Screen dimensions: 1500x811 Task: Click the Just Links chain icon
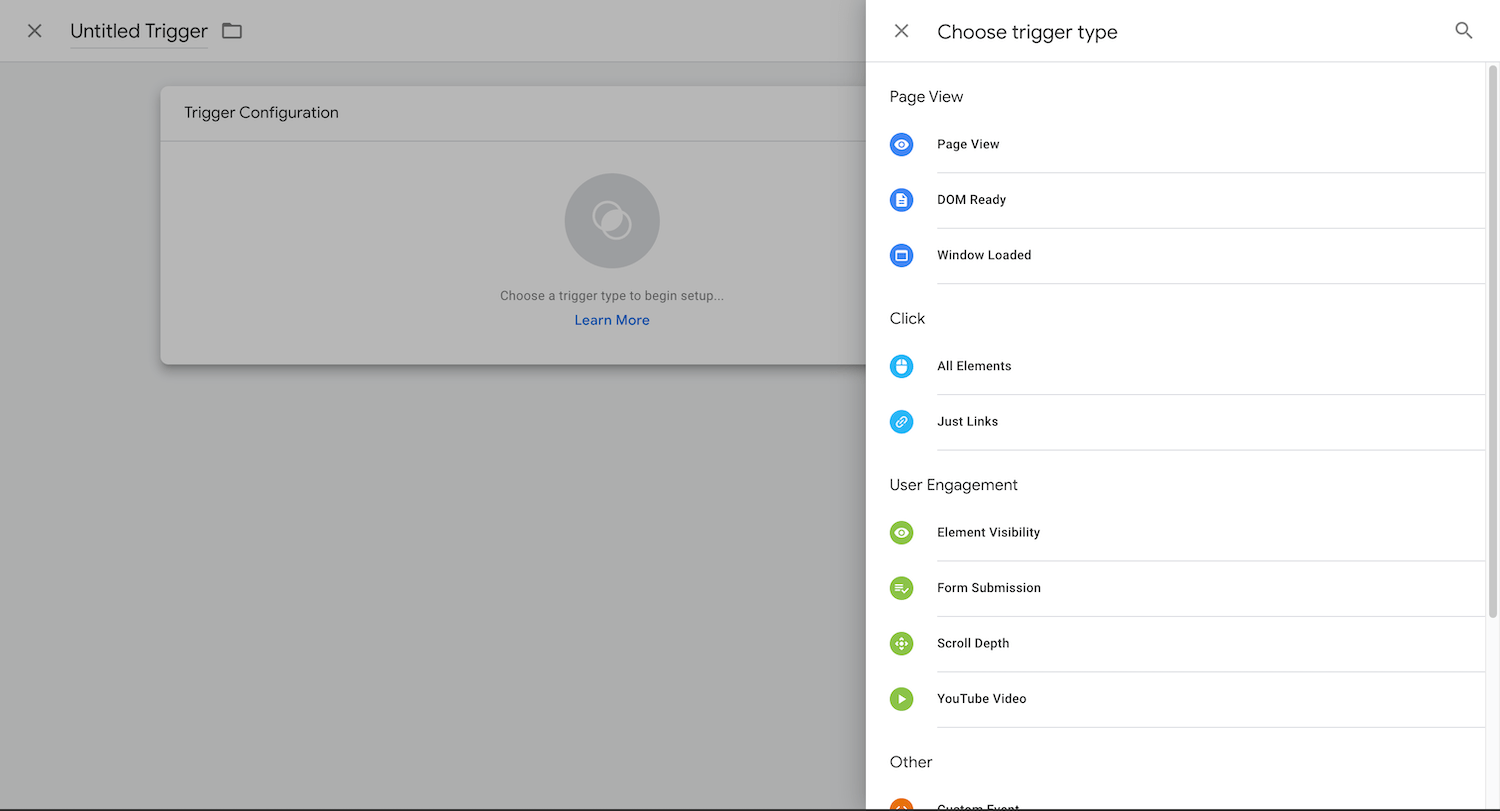point(901,422)
